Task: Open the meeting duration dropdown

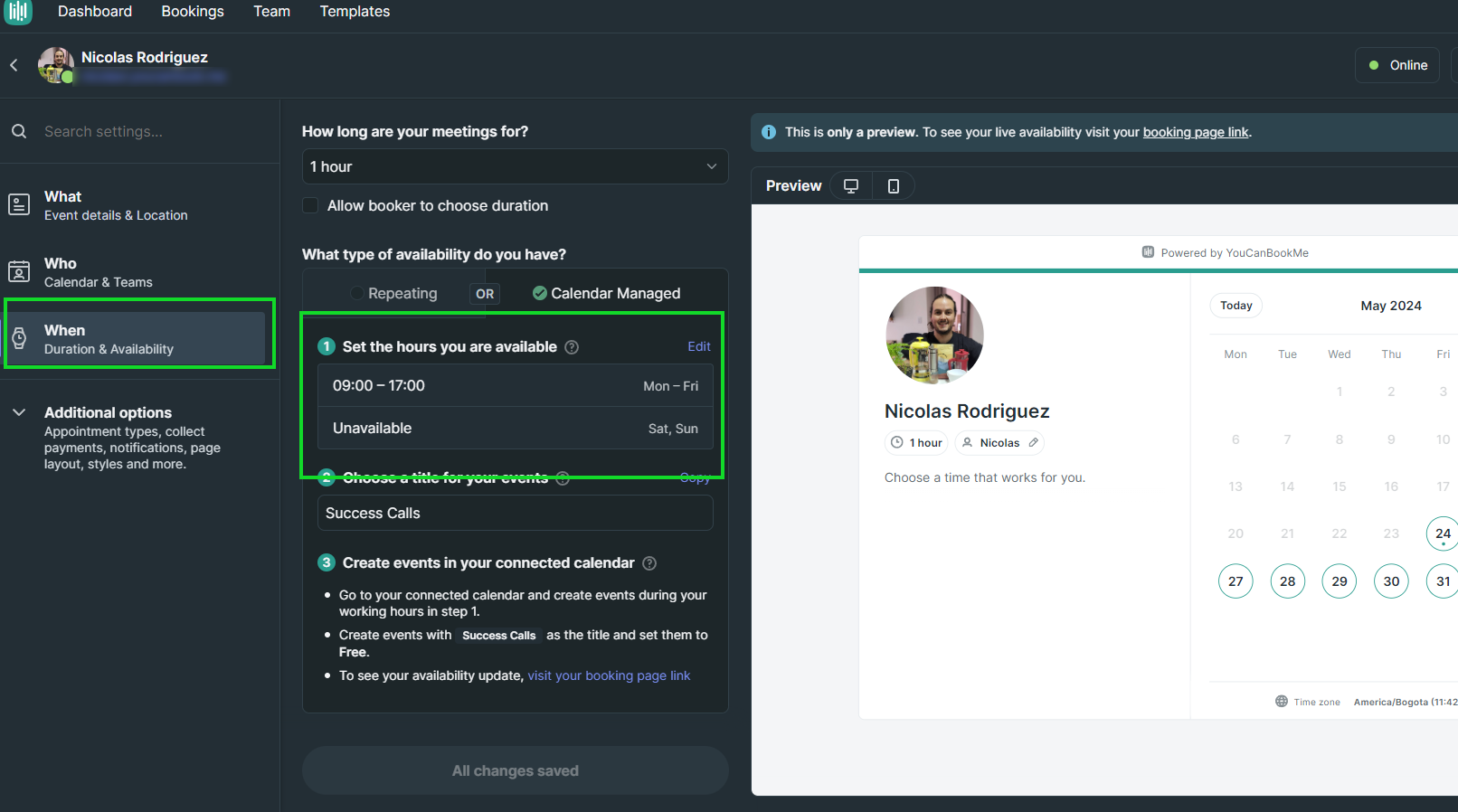Action: coord(515,166)
